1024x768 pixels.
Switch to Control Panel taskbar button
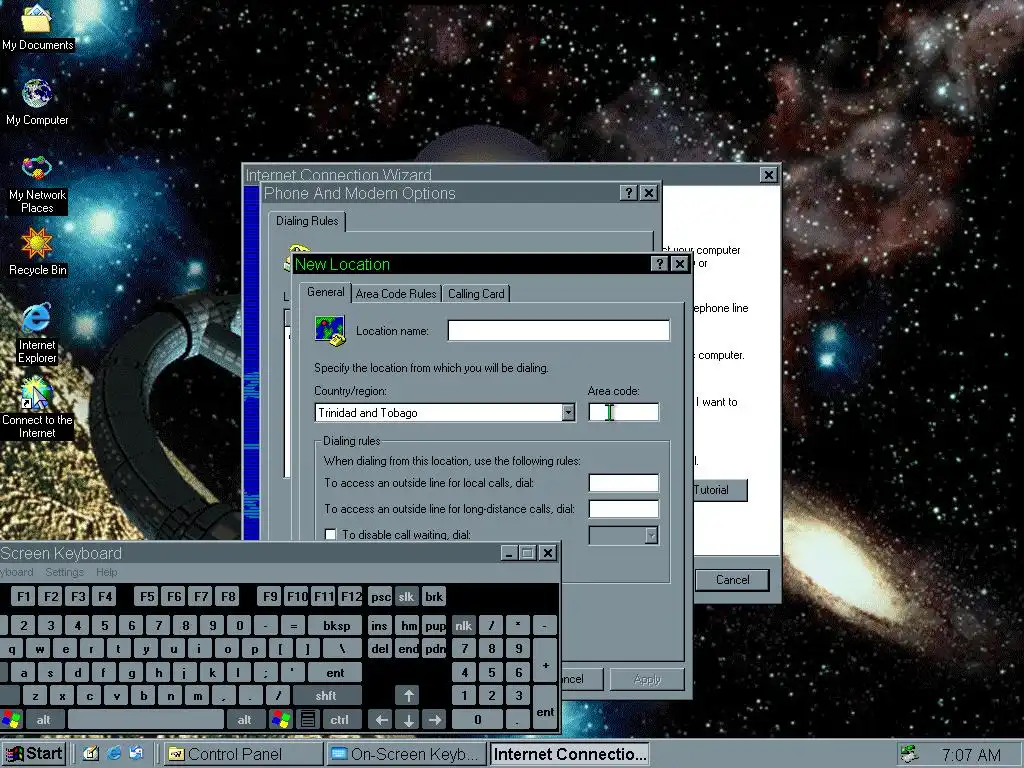click(242, 754)
